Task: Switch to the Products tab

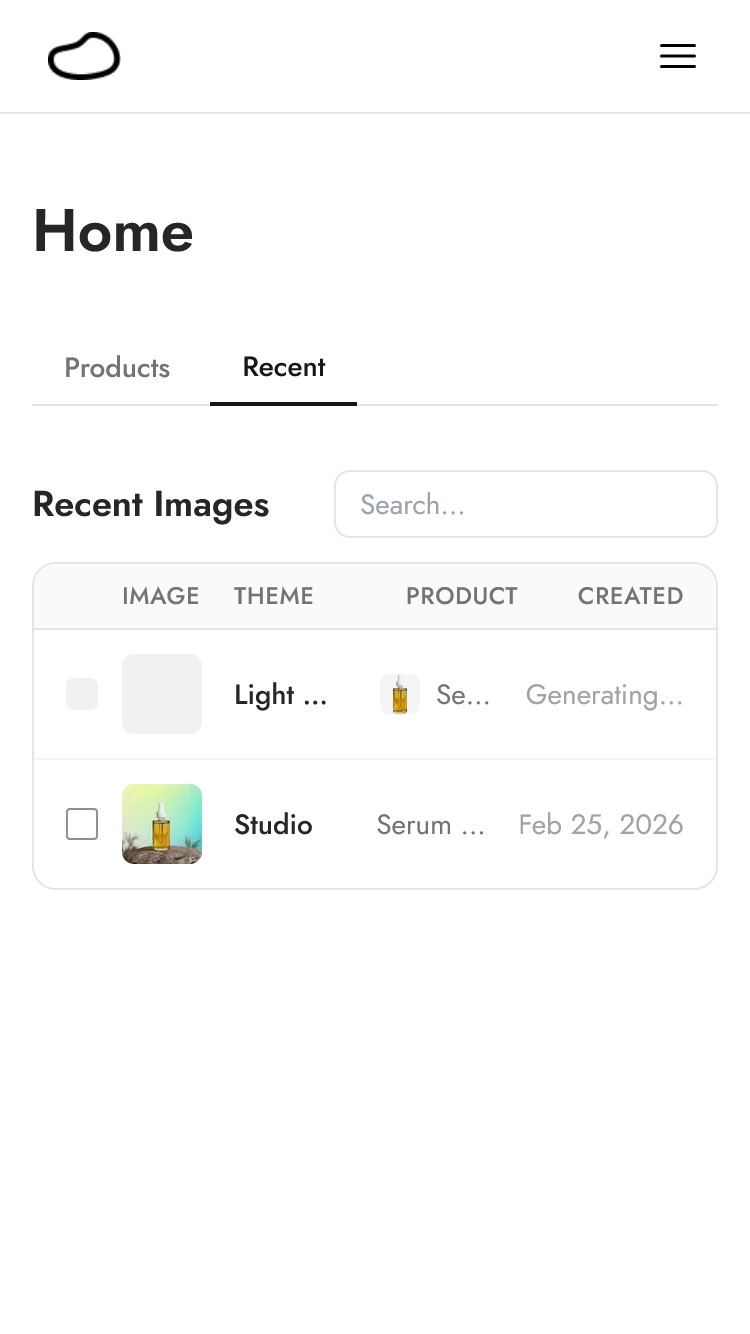Action: click(x=117, y=368)
